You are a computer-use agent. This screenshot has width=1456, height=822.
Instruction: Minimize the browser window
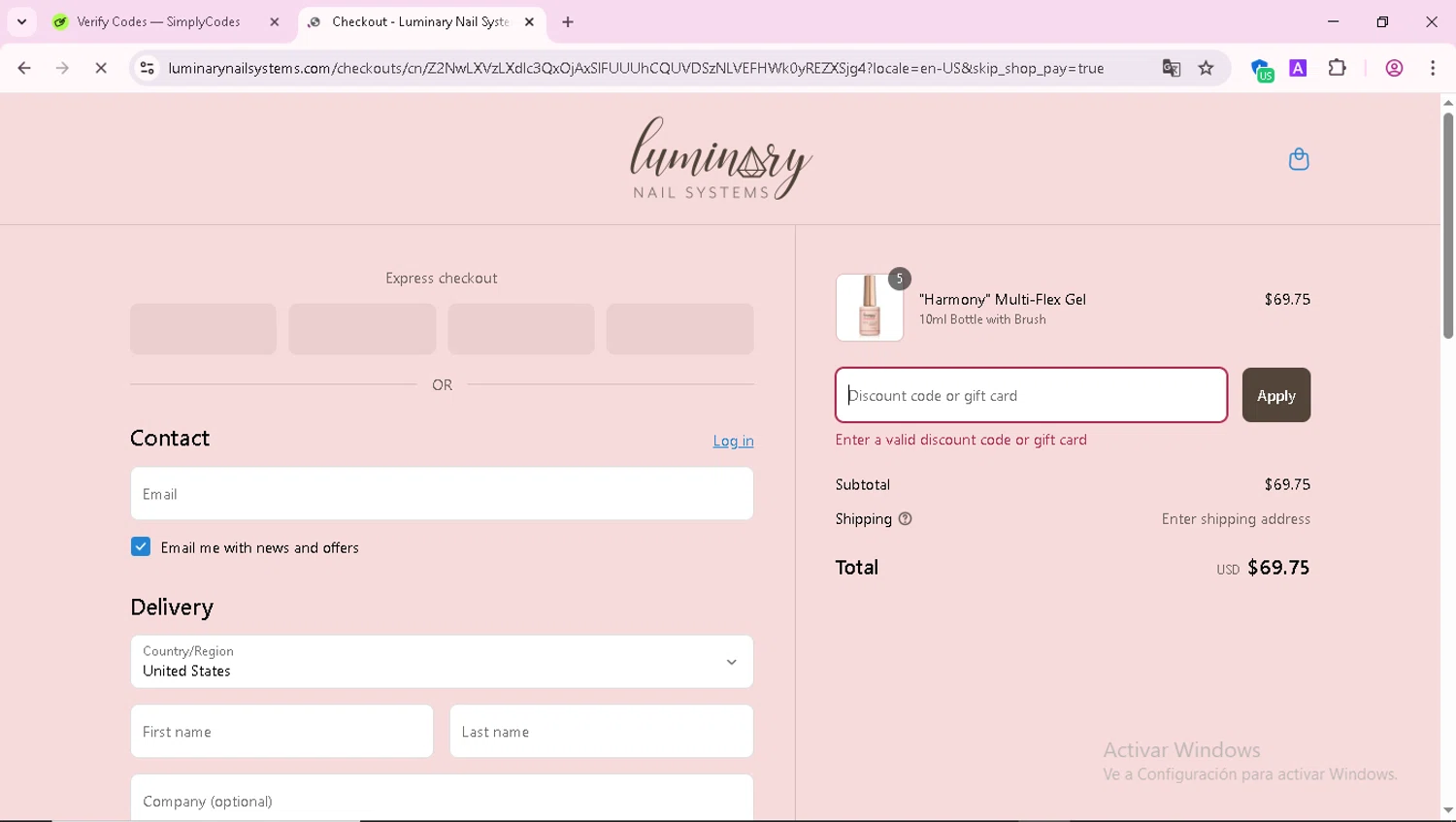pos(1334,21)
